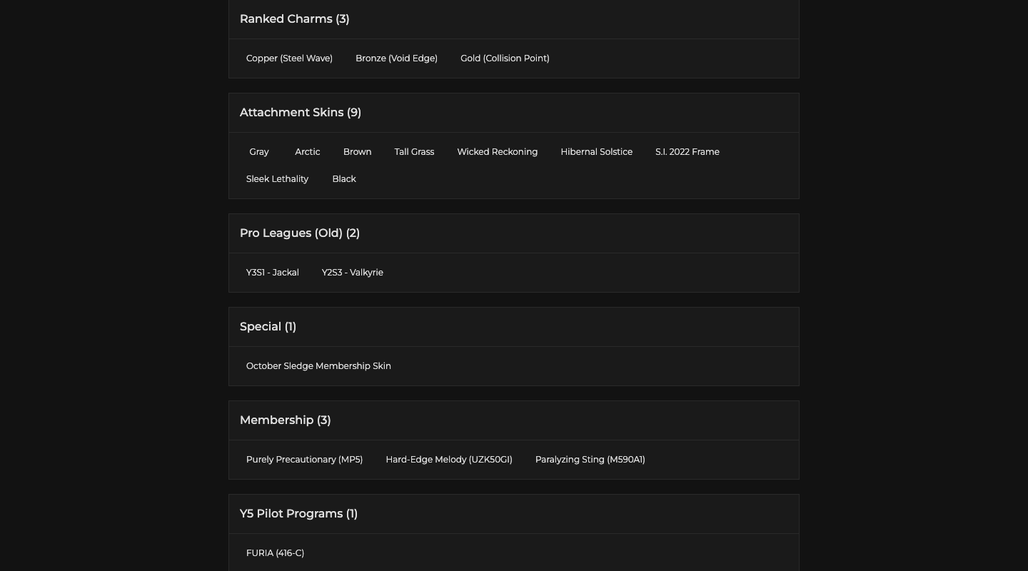Screen dimensions: 1028x571
Task: Toggle the Pro Leagues (Old) section header
Action: coord(513,233)
